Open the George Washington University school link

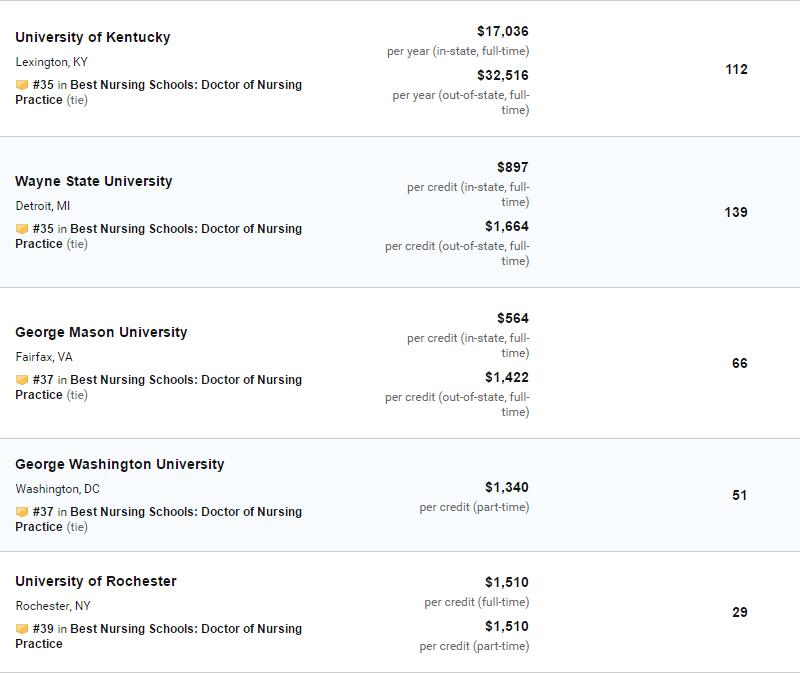tap(120, 464)
